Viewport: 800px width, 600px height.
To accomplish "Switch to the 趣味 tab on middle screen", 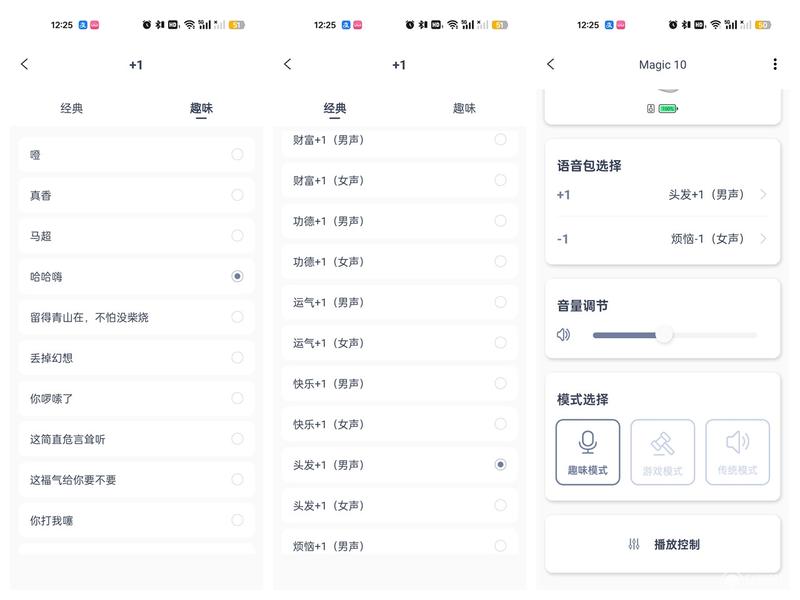I will (x=464, y=108).
